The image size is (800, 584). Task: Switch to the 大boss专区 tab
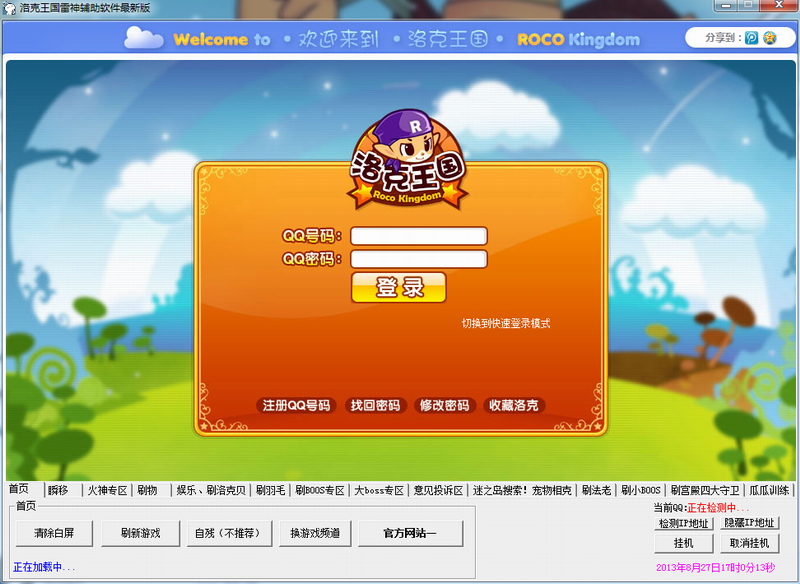[379, 491]
